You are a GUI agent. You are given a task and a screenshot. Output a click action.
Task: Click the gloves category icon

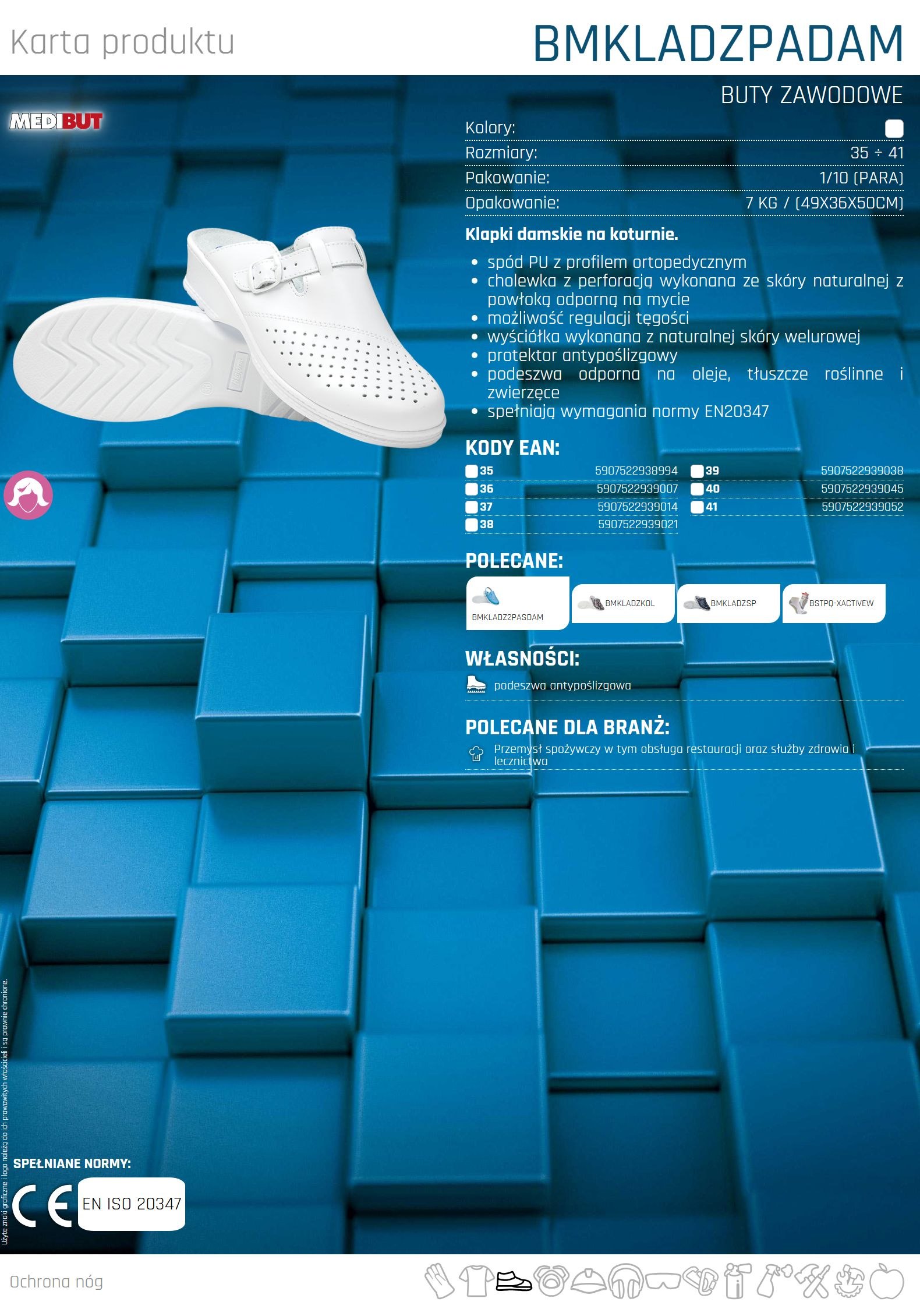click(439, 1281)
